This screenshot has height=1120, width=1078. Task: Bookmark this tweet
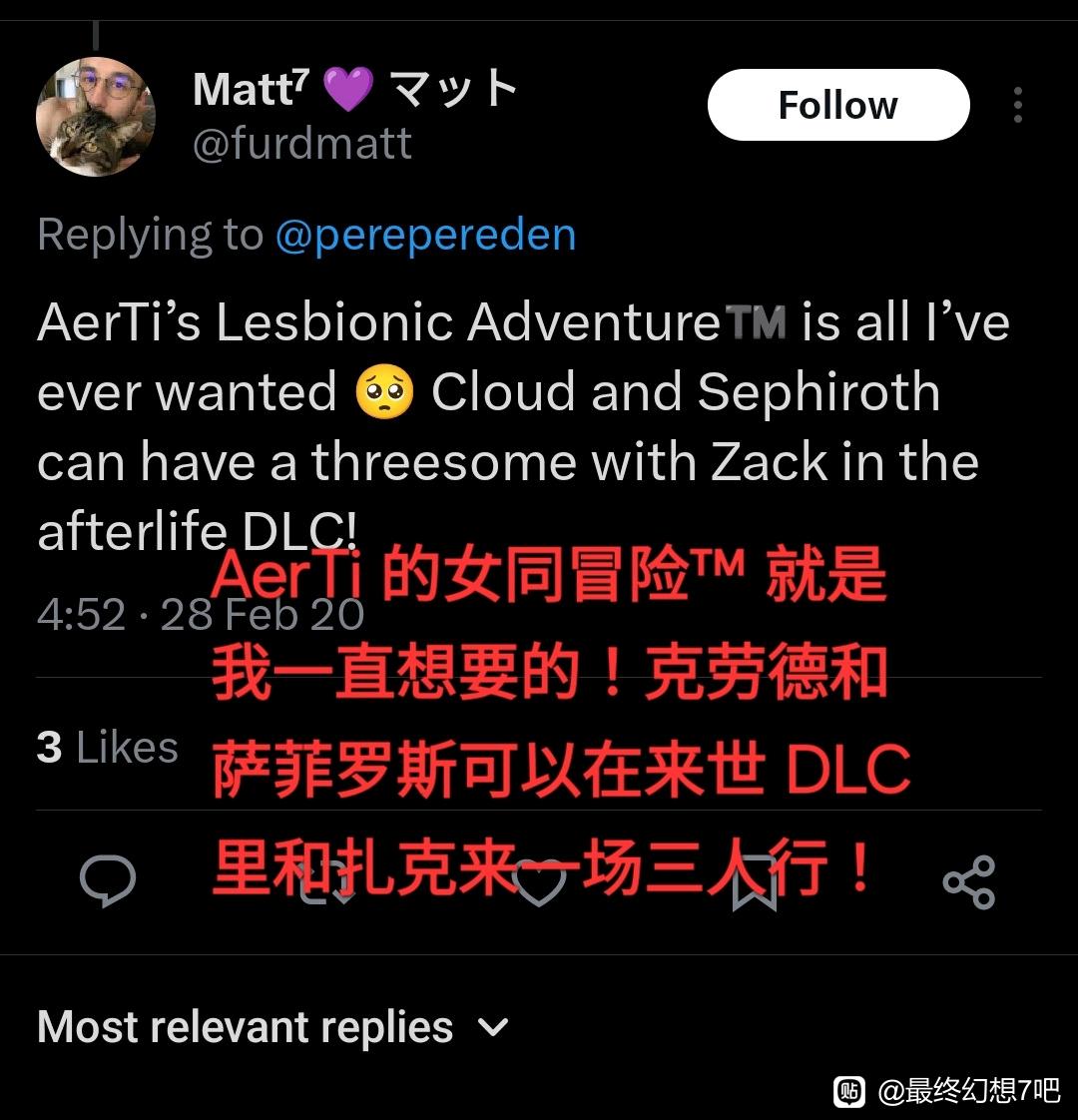(x=755, y=882)
